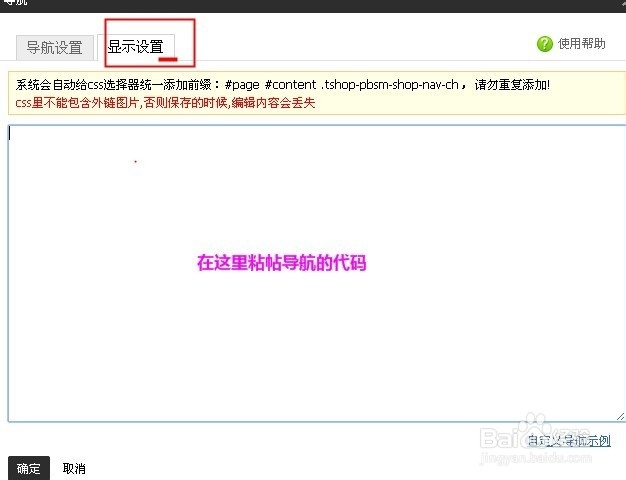
Task: Confirm with the 确定 button
Action: (x=29, y=468)
